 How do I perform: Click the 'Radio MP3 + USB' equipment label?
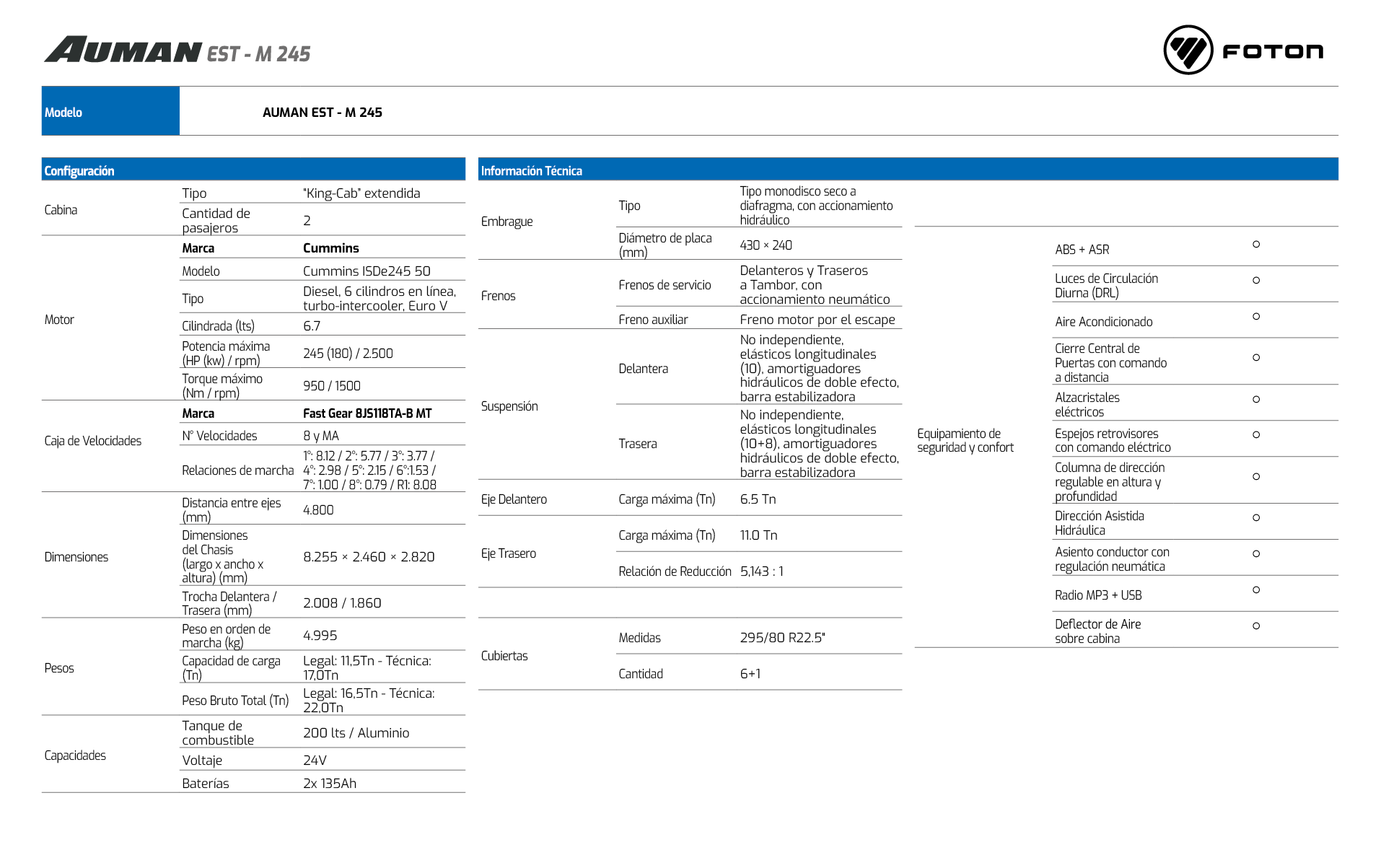[1098, 595]
